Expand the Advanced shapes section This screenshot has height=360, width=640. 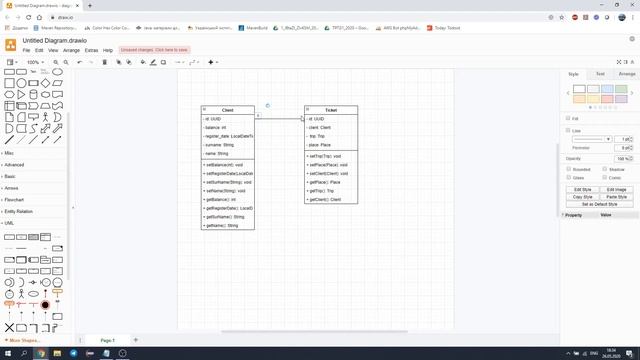(x=14, y=165)
